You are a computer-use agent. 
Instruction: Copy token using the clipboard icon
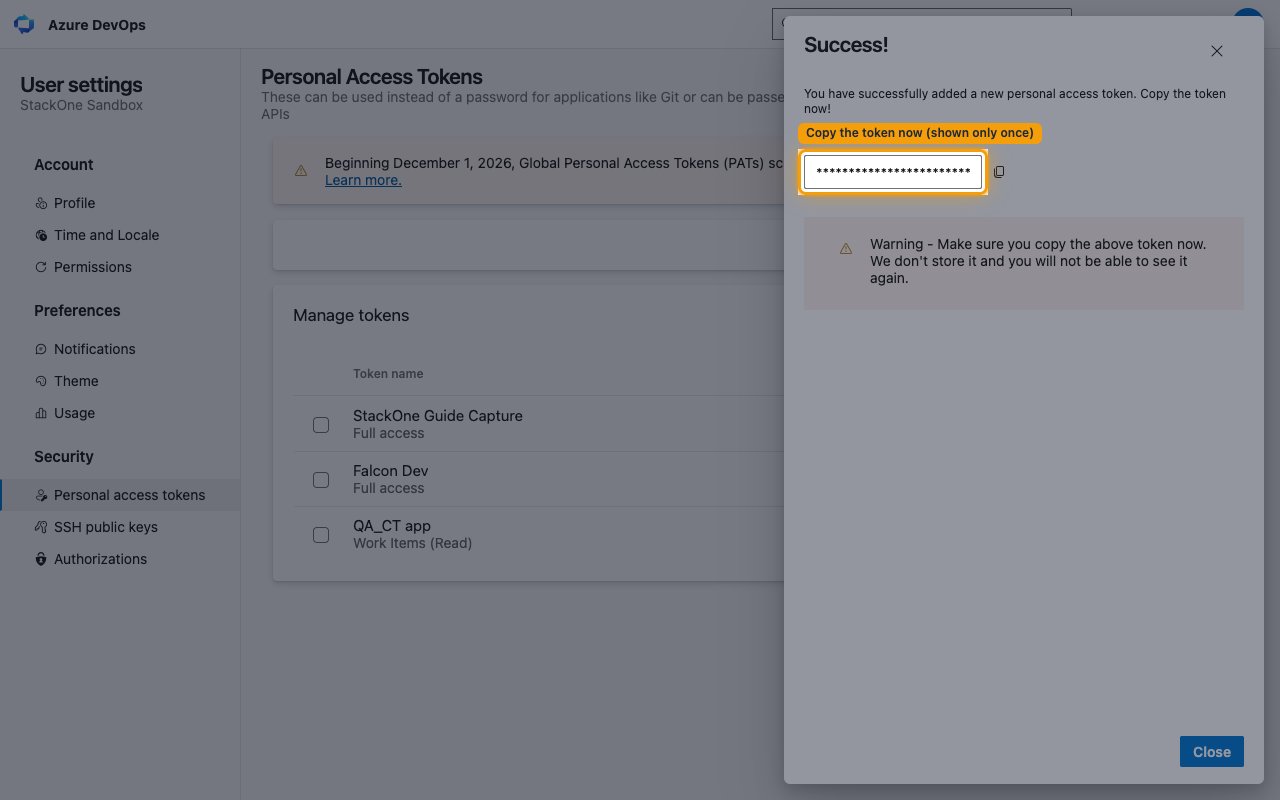[x=999, y=172]
